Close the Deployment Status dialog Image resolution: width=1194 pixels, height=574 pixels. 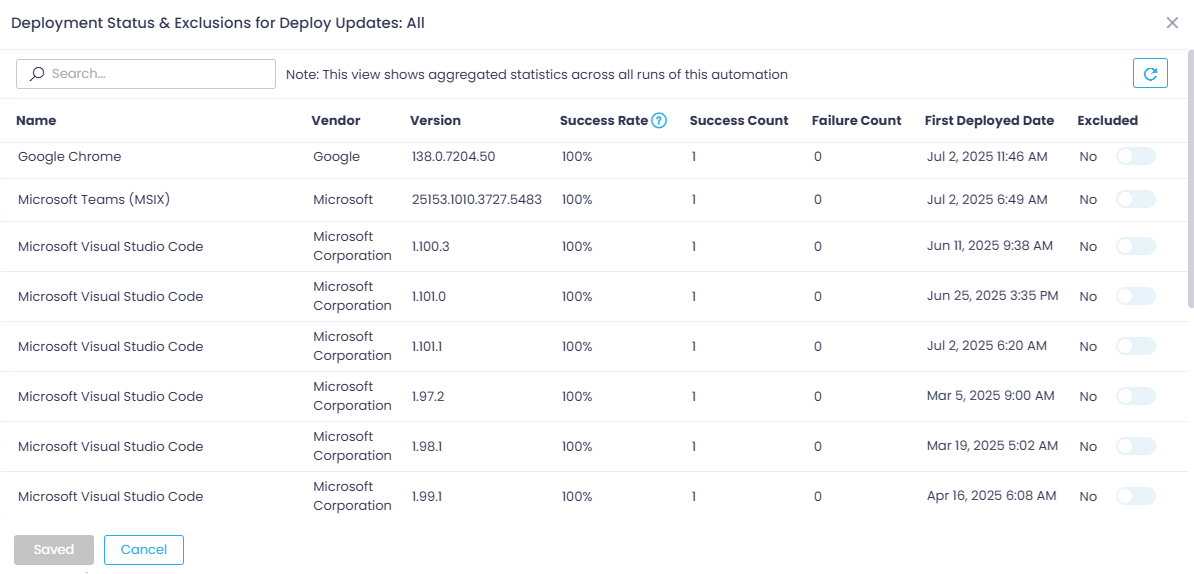(x=1173, y=23)
